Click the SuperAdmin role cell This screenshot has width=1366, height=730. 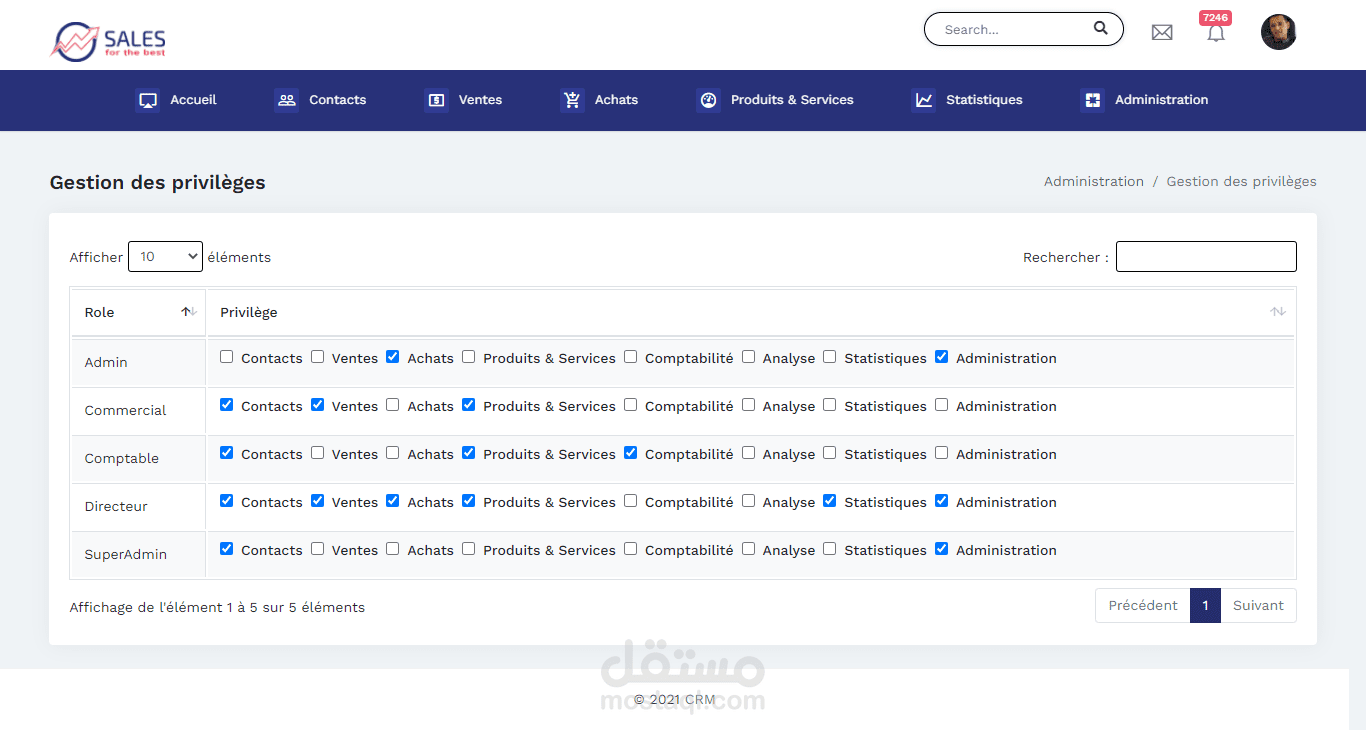[138, 554]
